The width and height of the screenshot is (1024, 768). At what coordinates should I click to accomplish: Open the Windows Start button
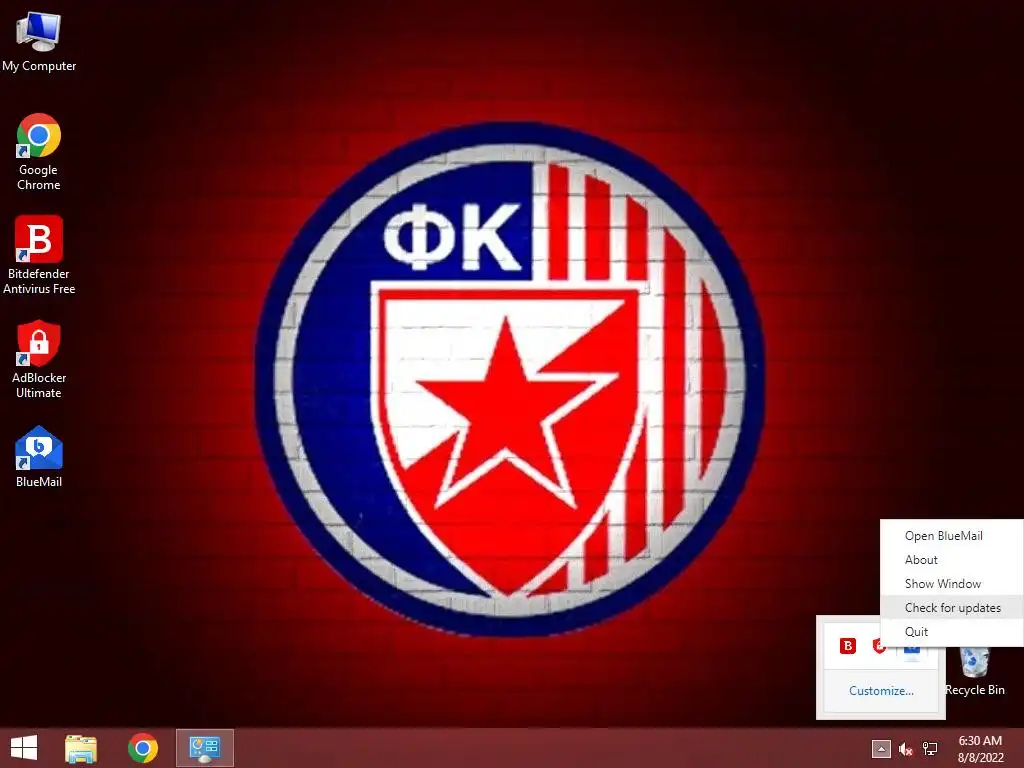coord(24,748)
